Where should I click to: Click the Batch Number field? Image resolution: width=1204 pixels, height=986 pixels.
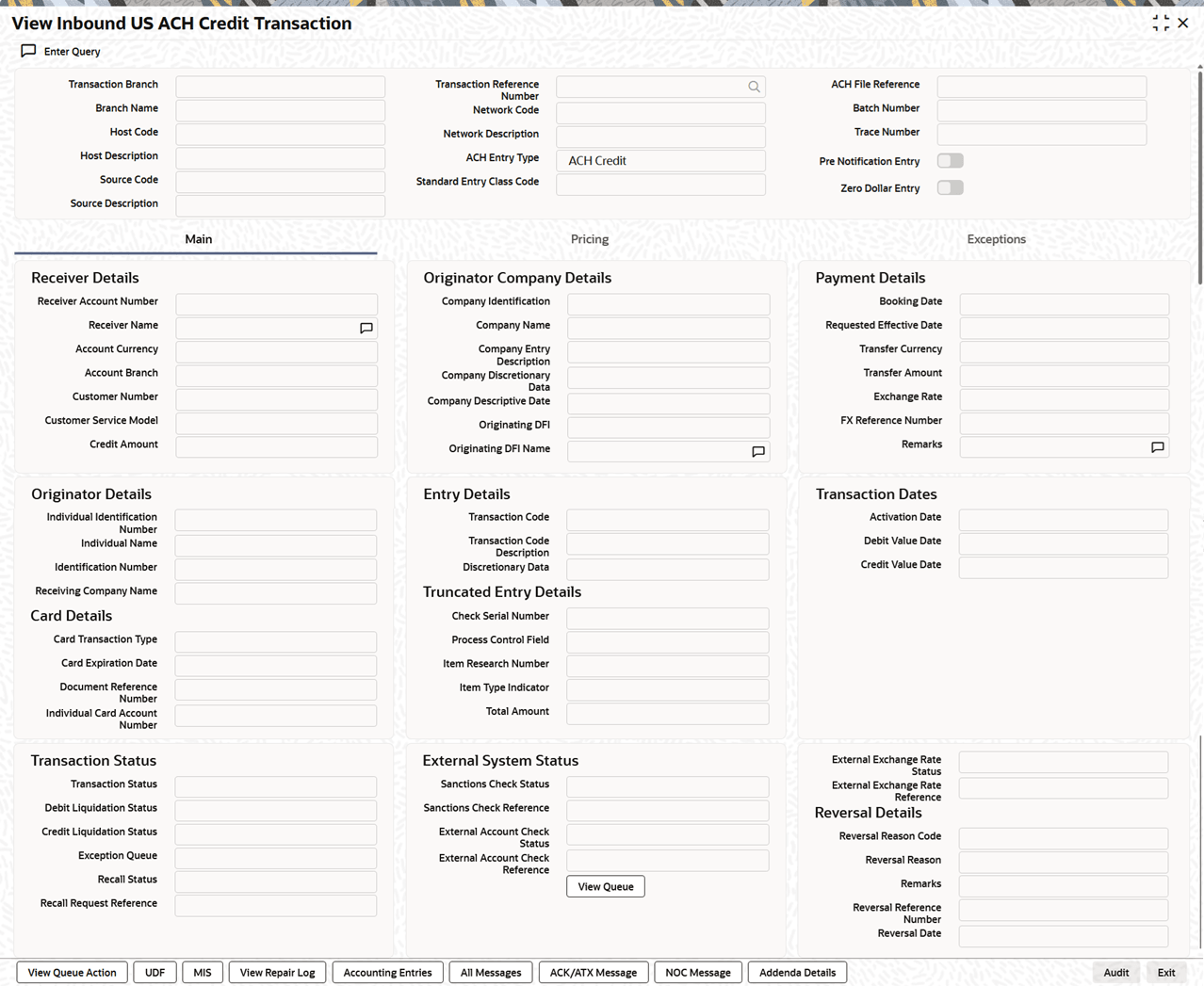[x=1042, y=110]
